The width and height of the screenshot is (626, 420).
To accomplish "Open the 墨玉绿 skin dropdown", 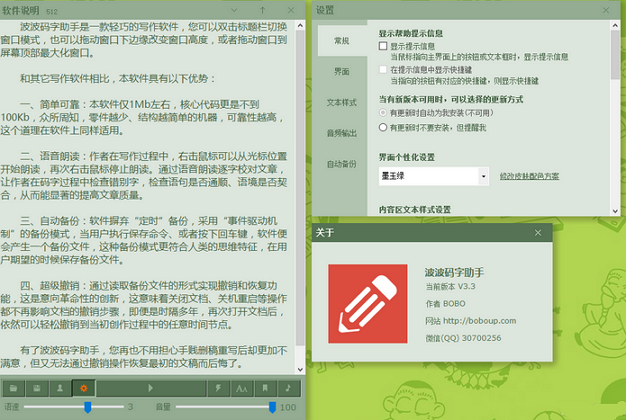I will [434, 176].
